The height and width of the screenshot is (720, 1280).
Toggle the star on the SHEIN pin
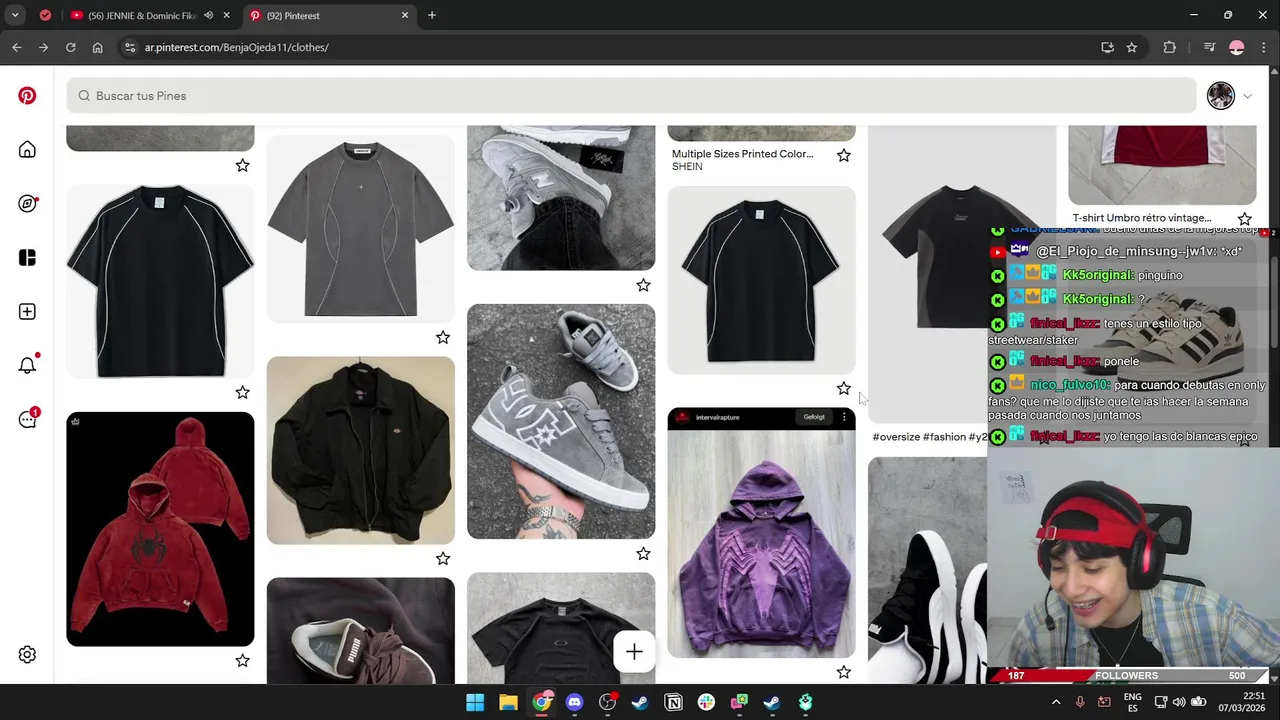[843, 155]
